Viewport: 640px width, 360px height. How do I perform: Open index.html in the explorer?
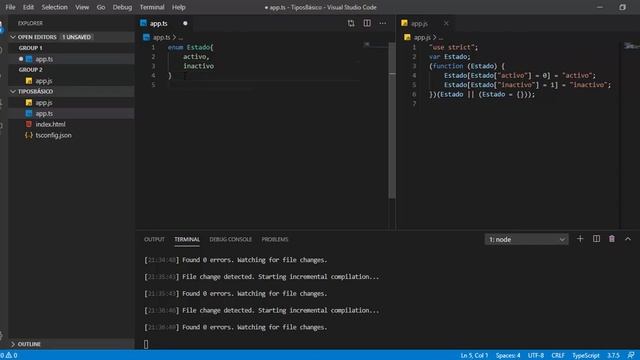(x=71, y=124)
